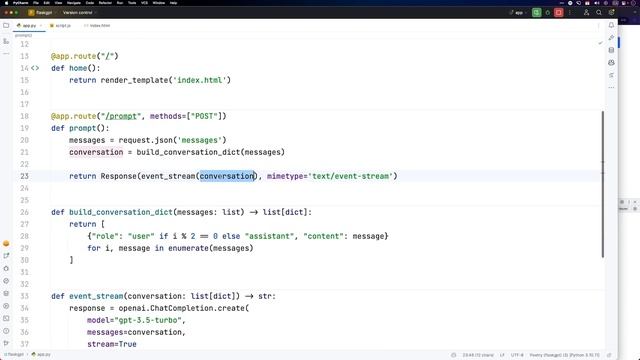
Task: Switch to the script.js tab
Action: [60, 25]
